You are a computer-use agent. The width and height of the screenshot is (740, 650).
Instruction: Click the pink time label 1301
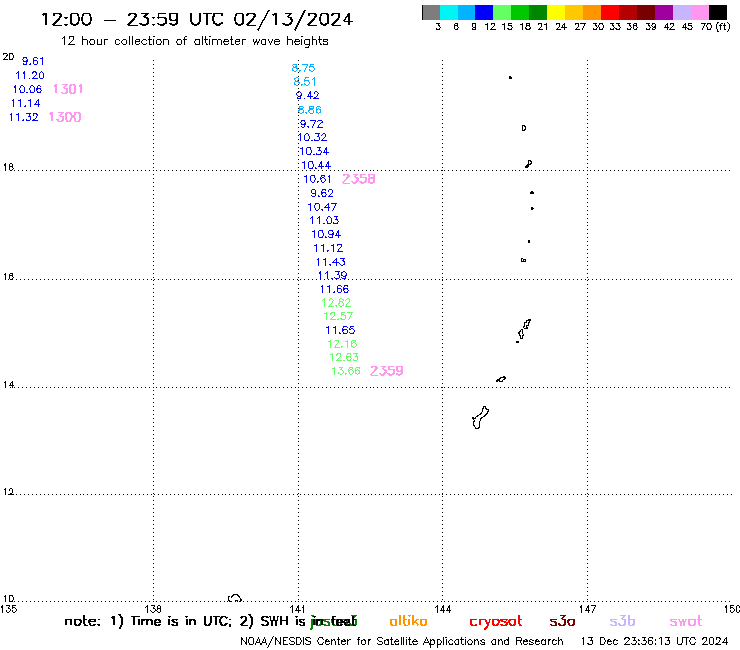(68, 89)
